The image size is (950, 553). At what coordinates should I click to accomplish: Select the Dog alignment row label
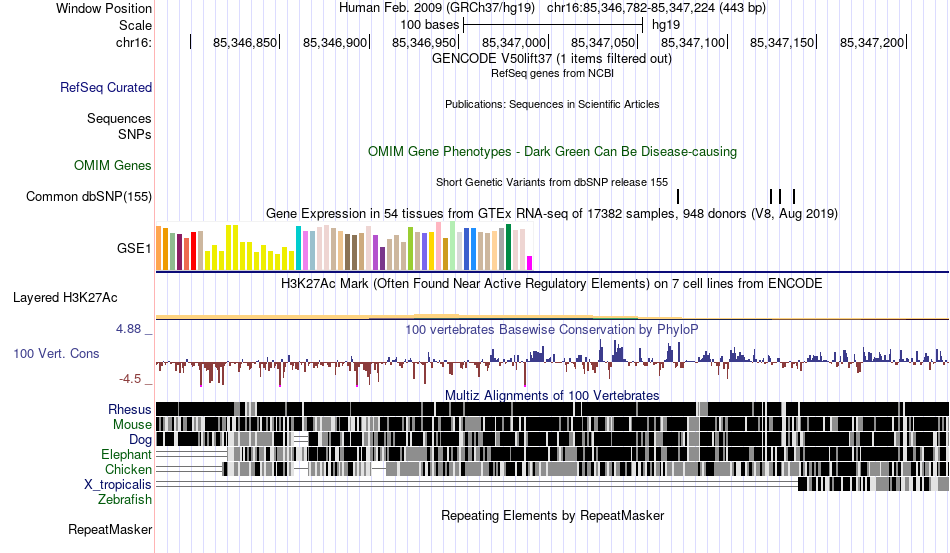[x=140, y=439]
